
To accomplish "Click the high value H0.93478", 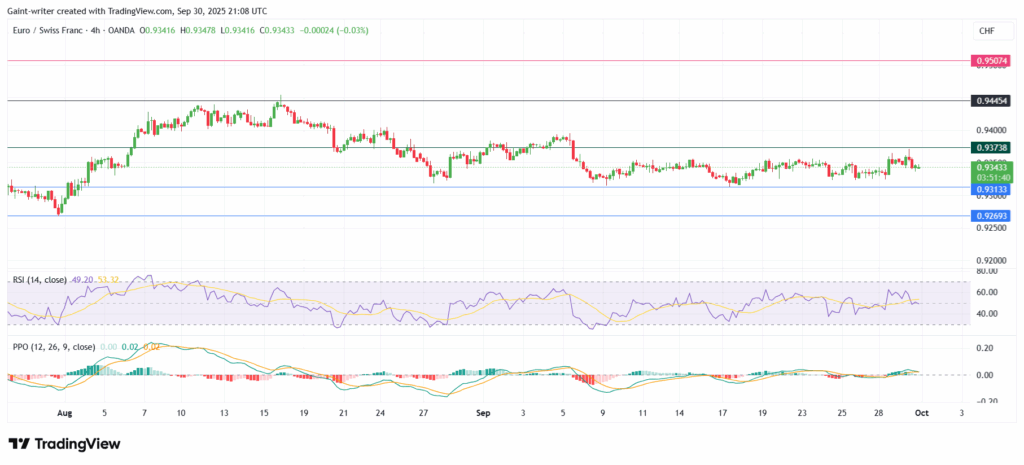I will pos(200,31).
